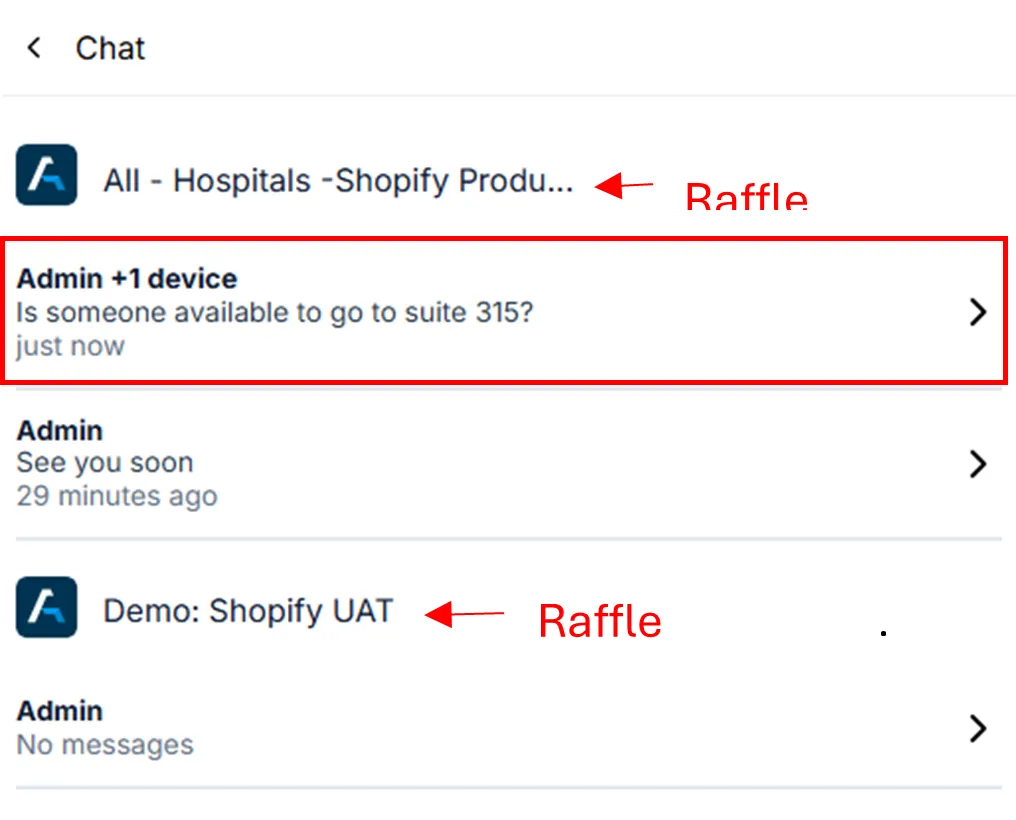Click the red arrow pointing at Demo: Shopify UAT

pos(464,614)
